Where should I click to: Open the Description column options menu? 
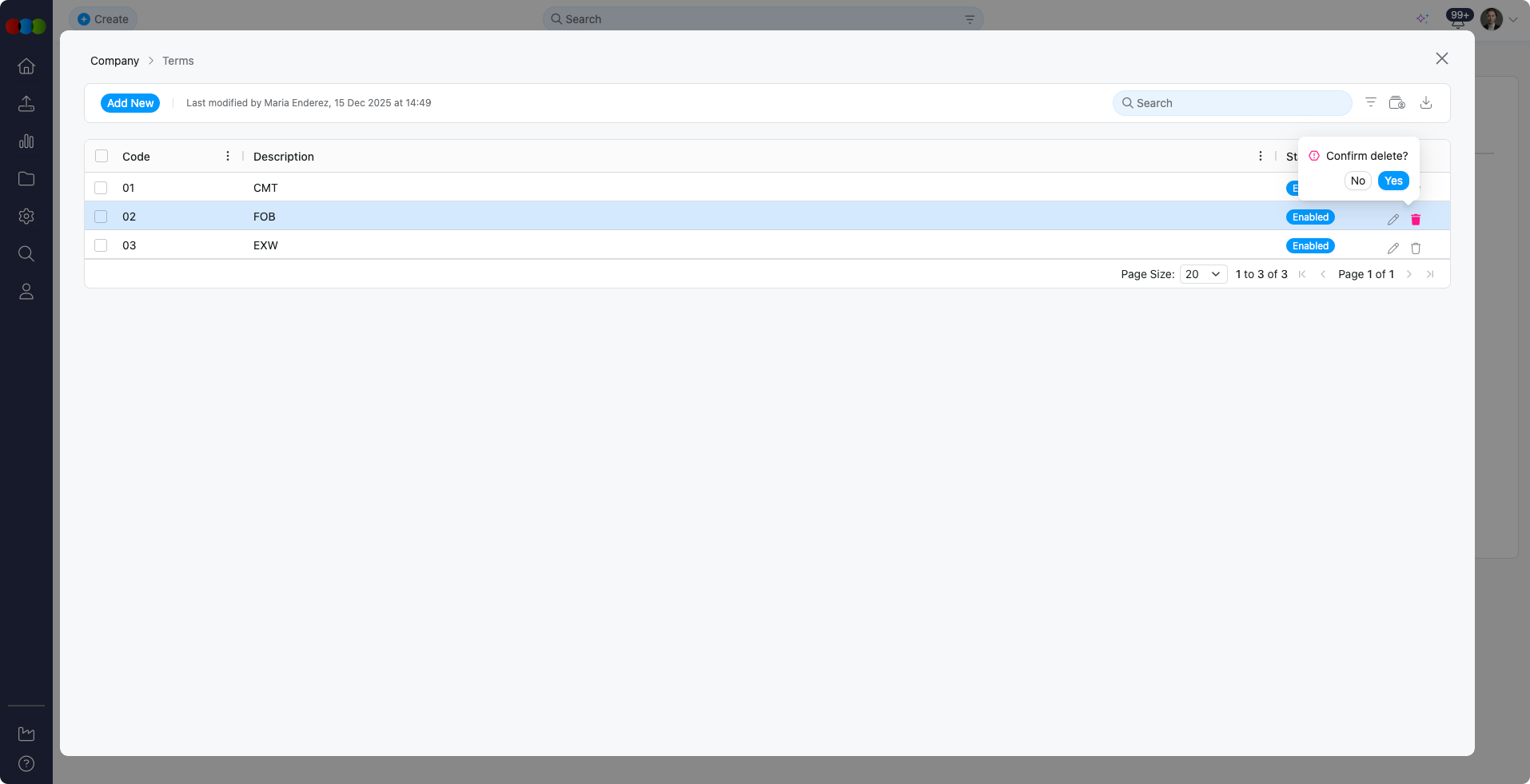[x=1261, y=156]
